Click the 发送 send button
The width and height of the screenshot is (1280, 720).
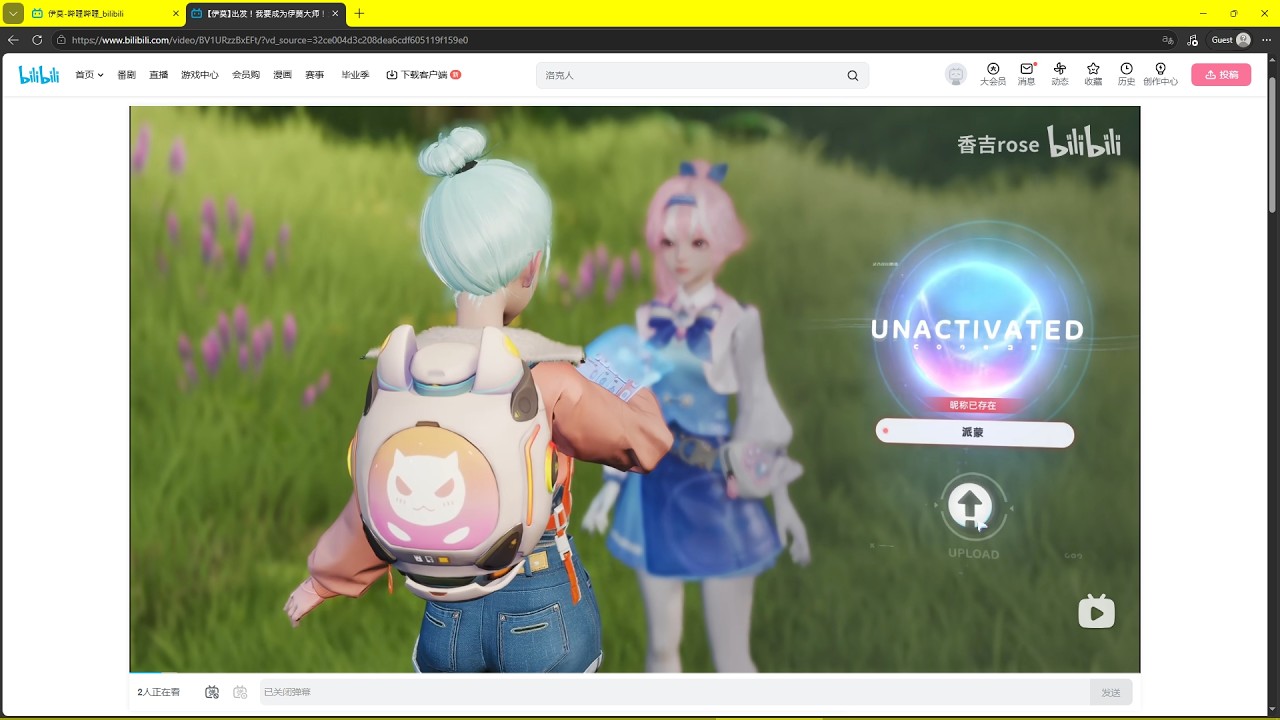click(1111, 692)
